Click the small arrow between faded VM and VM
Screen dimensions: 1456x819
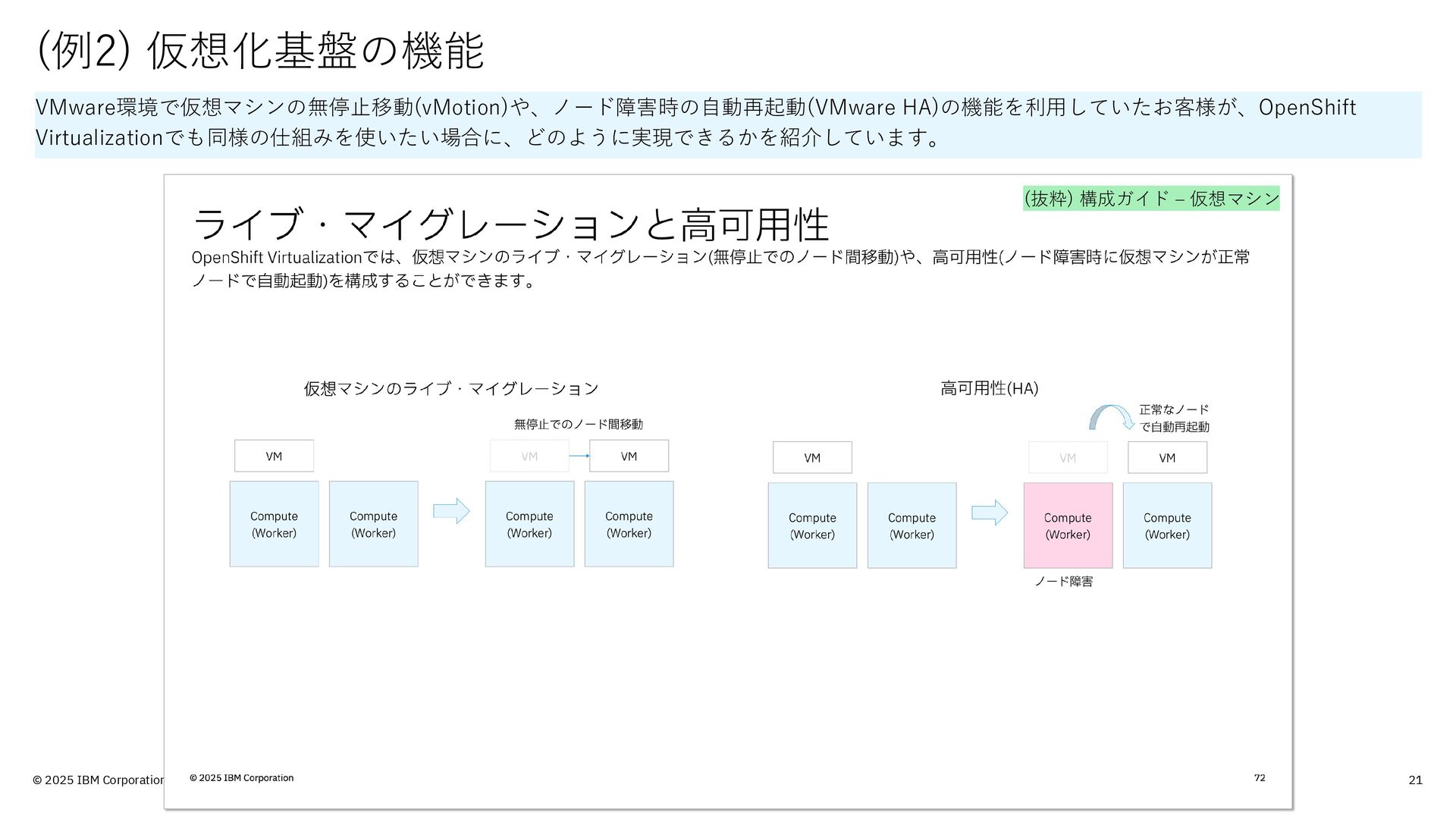click(x=579, y=456)
